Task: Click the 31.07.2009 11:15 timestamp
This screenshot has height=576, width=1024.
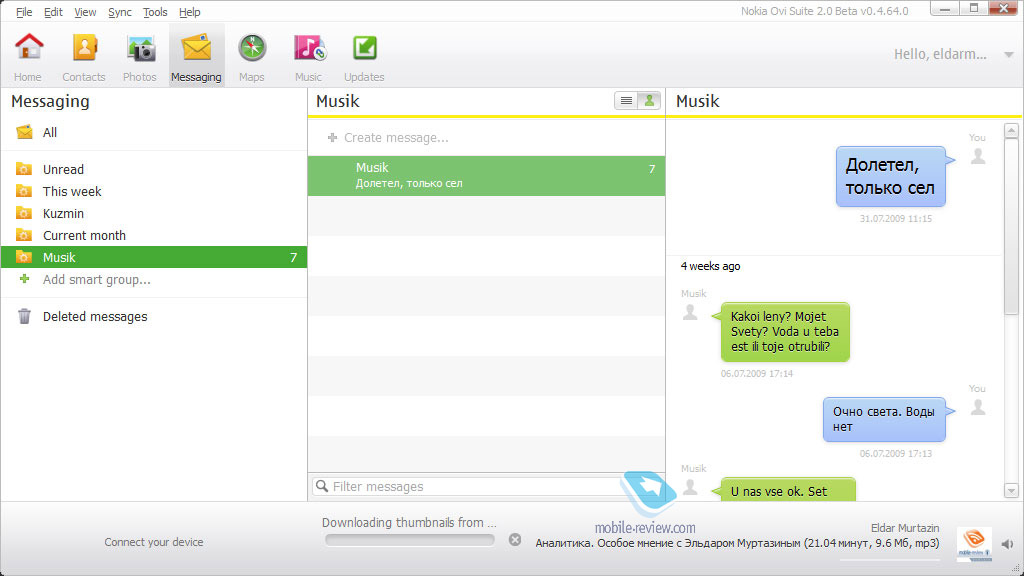Action: (x=895, y=219)
